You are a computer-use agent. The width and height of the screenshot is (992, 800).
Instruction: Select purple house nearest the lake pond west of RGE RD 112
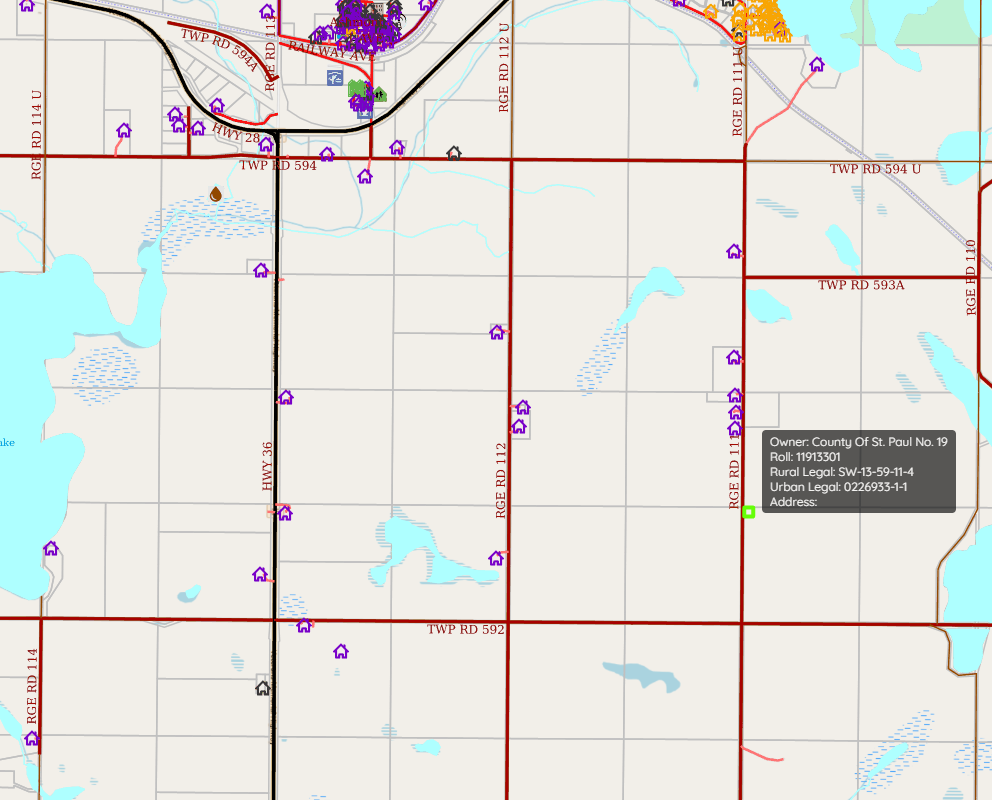[x=496, y=558]
